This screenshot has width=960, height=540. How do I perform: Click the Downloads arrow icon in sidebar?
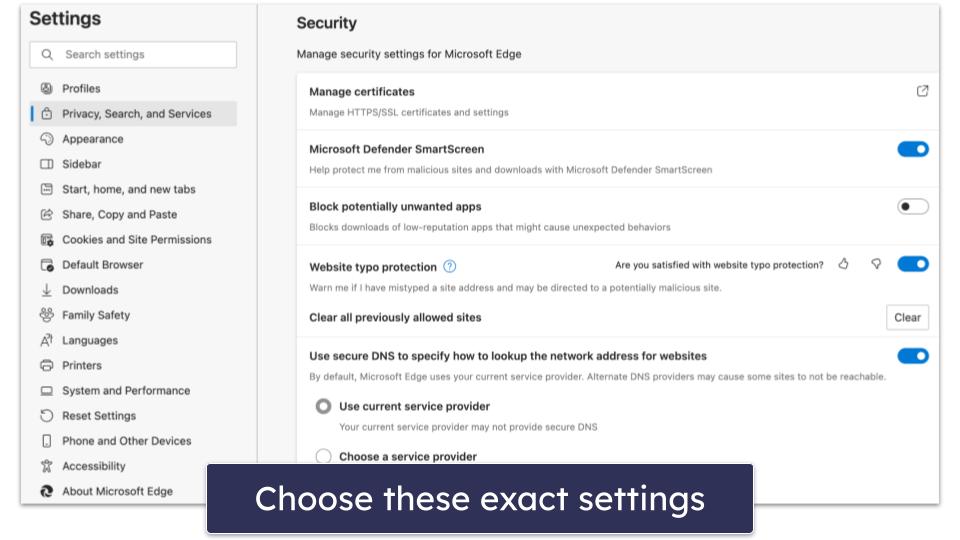pyautogui.click(x=47, y=290)
